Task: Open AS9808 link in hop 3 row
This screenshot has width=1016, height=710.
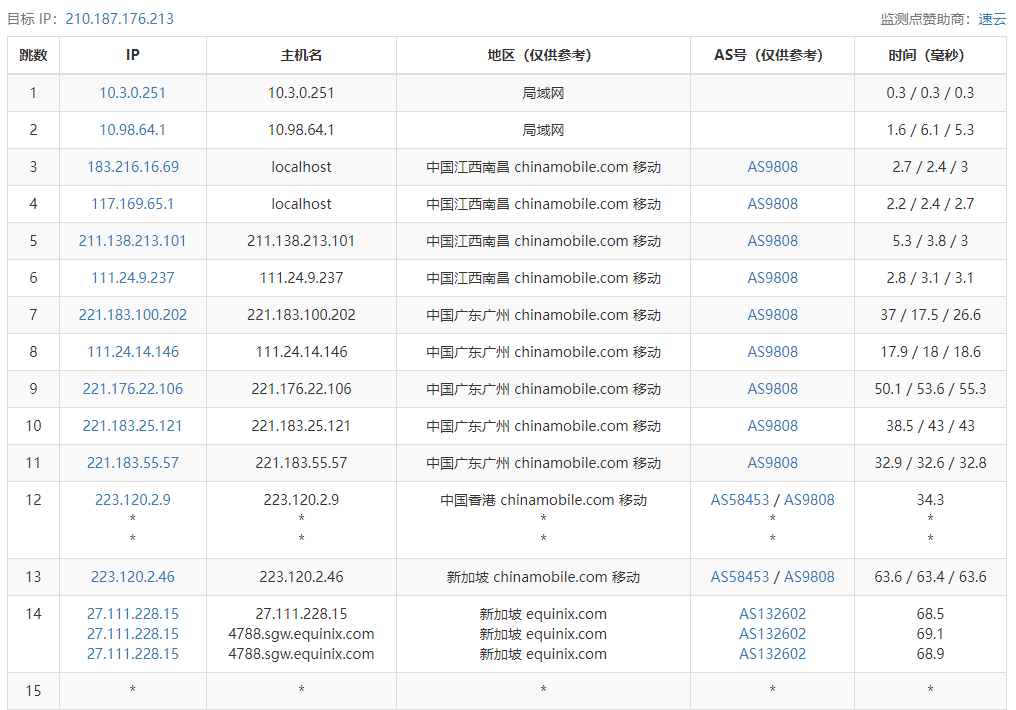Action: coord(772,166)
